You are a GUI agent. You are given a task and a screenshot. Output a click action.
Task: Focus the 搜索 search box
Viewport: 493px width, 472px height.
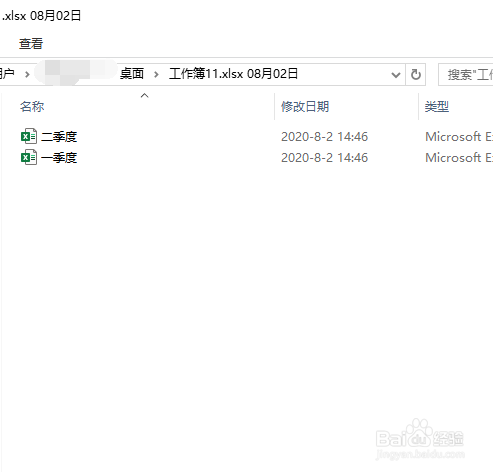point(466,75)
